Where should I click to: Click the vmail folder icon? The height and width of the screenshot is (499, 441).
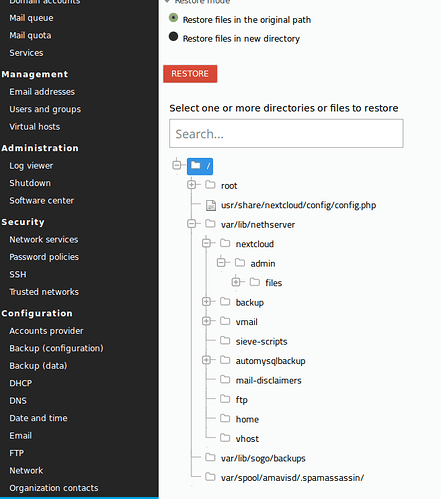pos(225,321)
